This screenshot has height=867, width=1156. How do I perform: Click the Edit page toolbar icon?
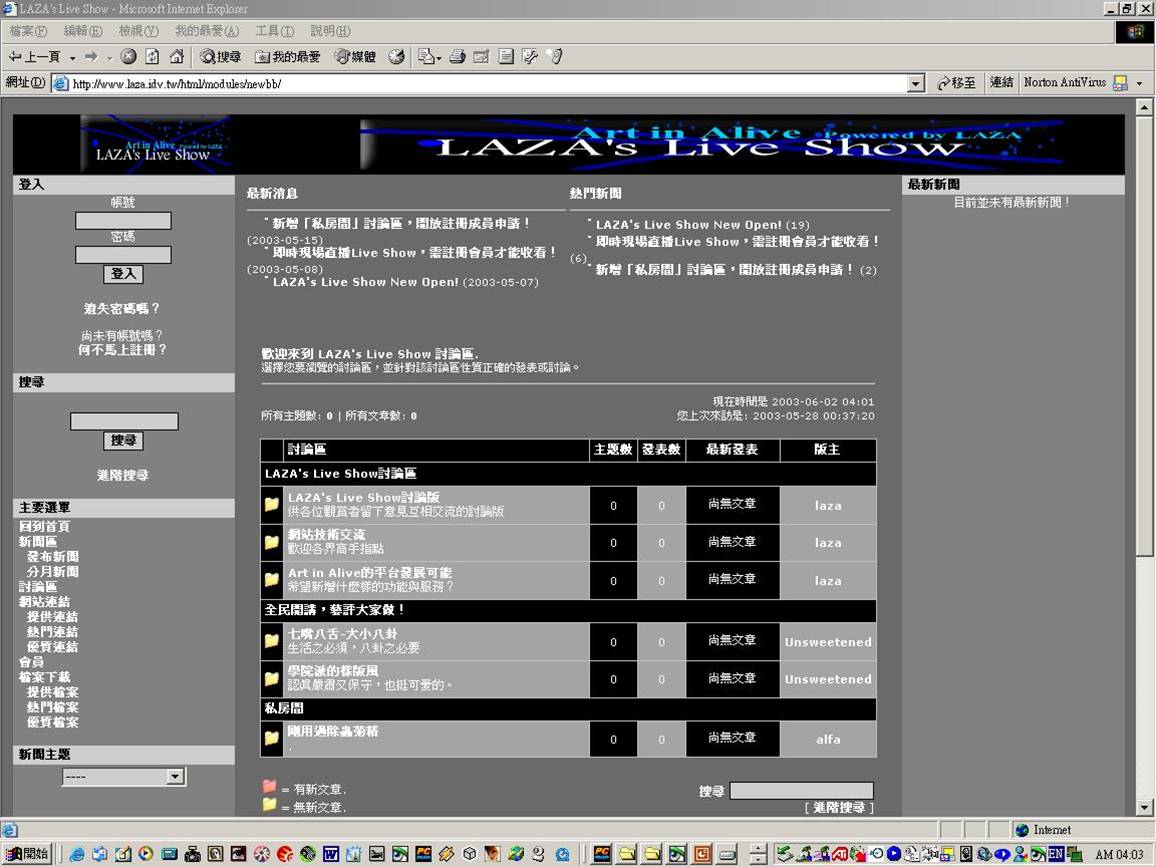[x=481, y=57]
